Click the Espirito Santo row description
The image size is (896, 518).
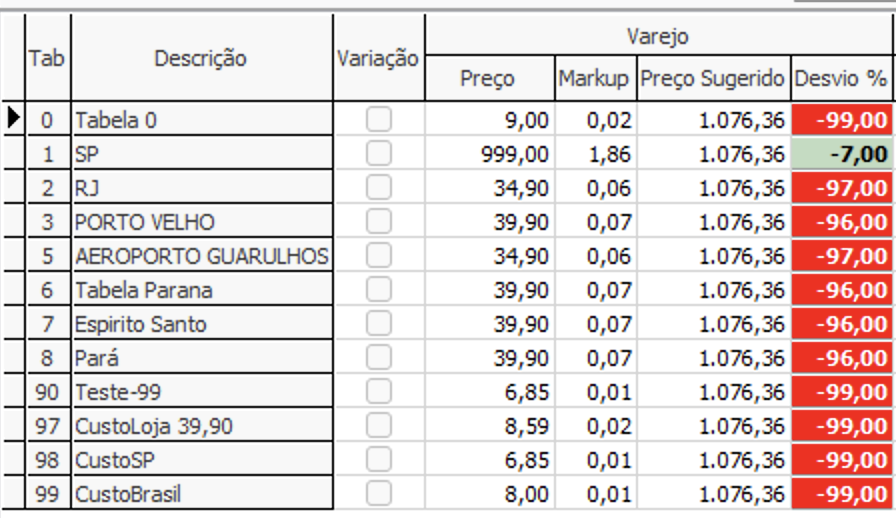[x=200, y=324]
